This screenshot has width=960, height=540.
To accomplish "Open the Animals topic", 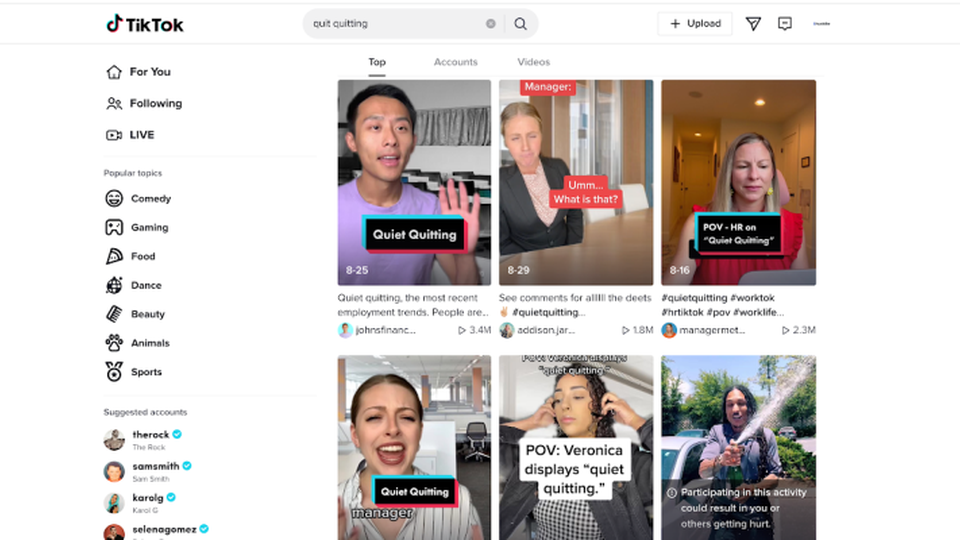I will tap(150, 343).
